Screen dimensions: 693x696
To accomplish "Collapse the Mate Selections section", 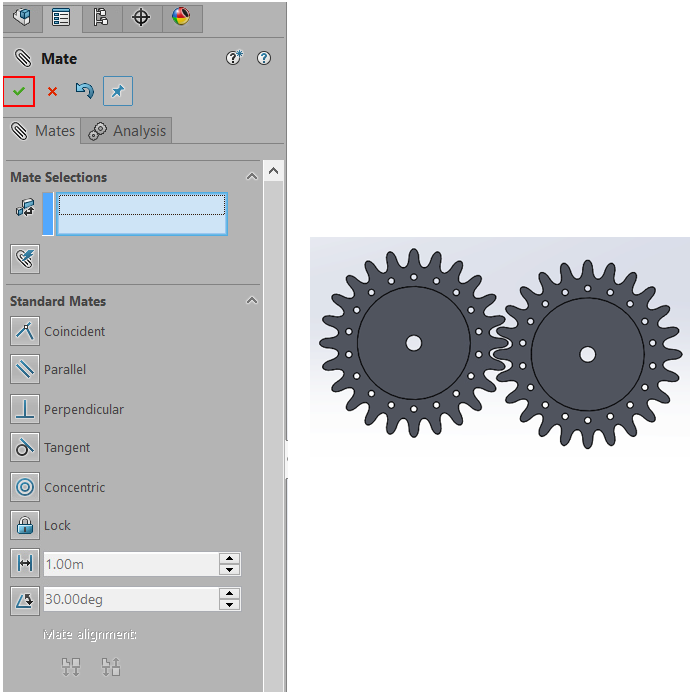I will point(252,177).
